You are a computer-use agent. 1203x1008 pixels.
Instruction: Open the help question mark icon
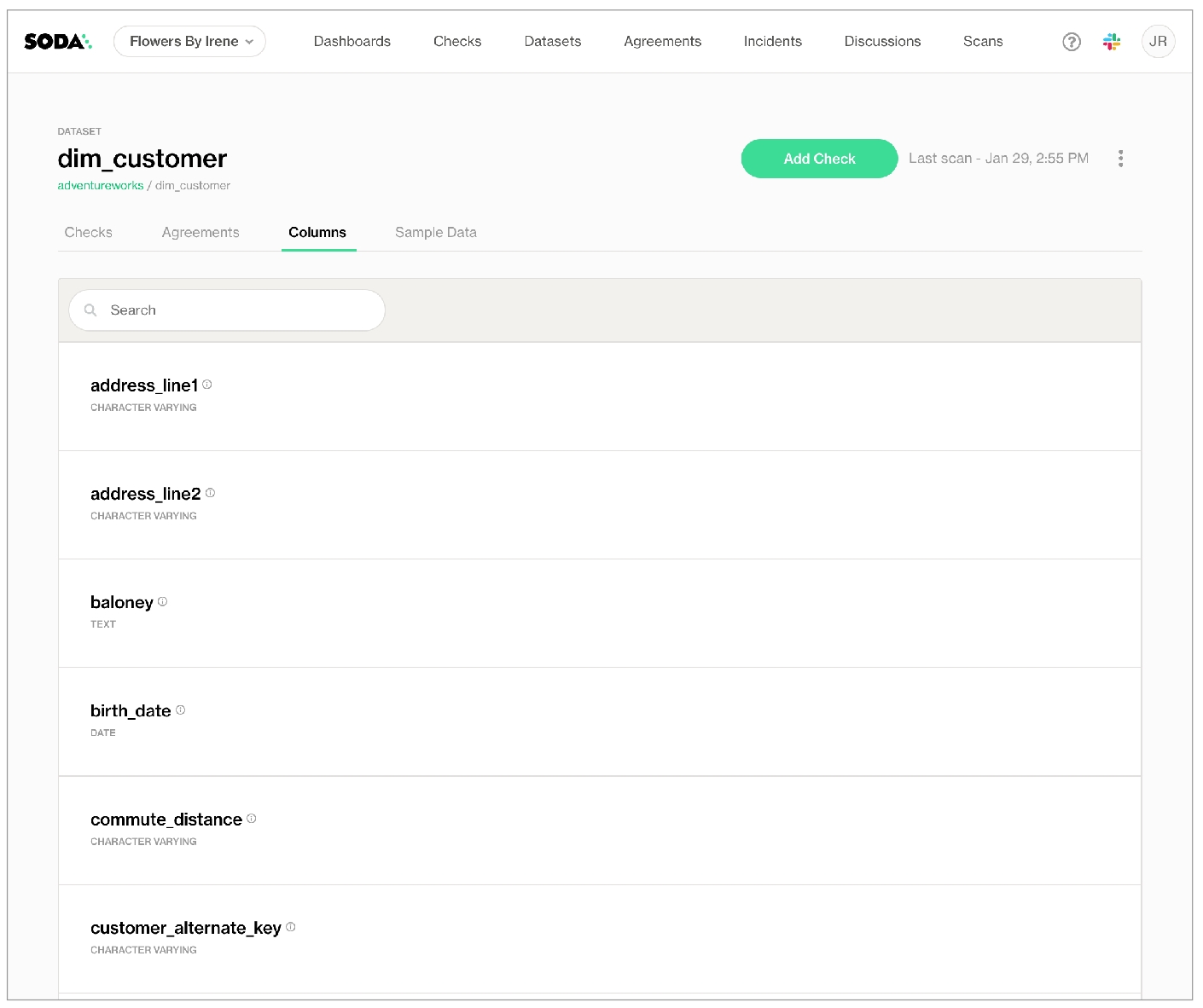[x=1071, y=42]
